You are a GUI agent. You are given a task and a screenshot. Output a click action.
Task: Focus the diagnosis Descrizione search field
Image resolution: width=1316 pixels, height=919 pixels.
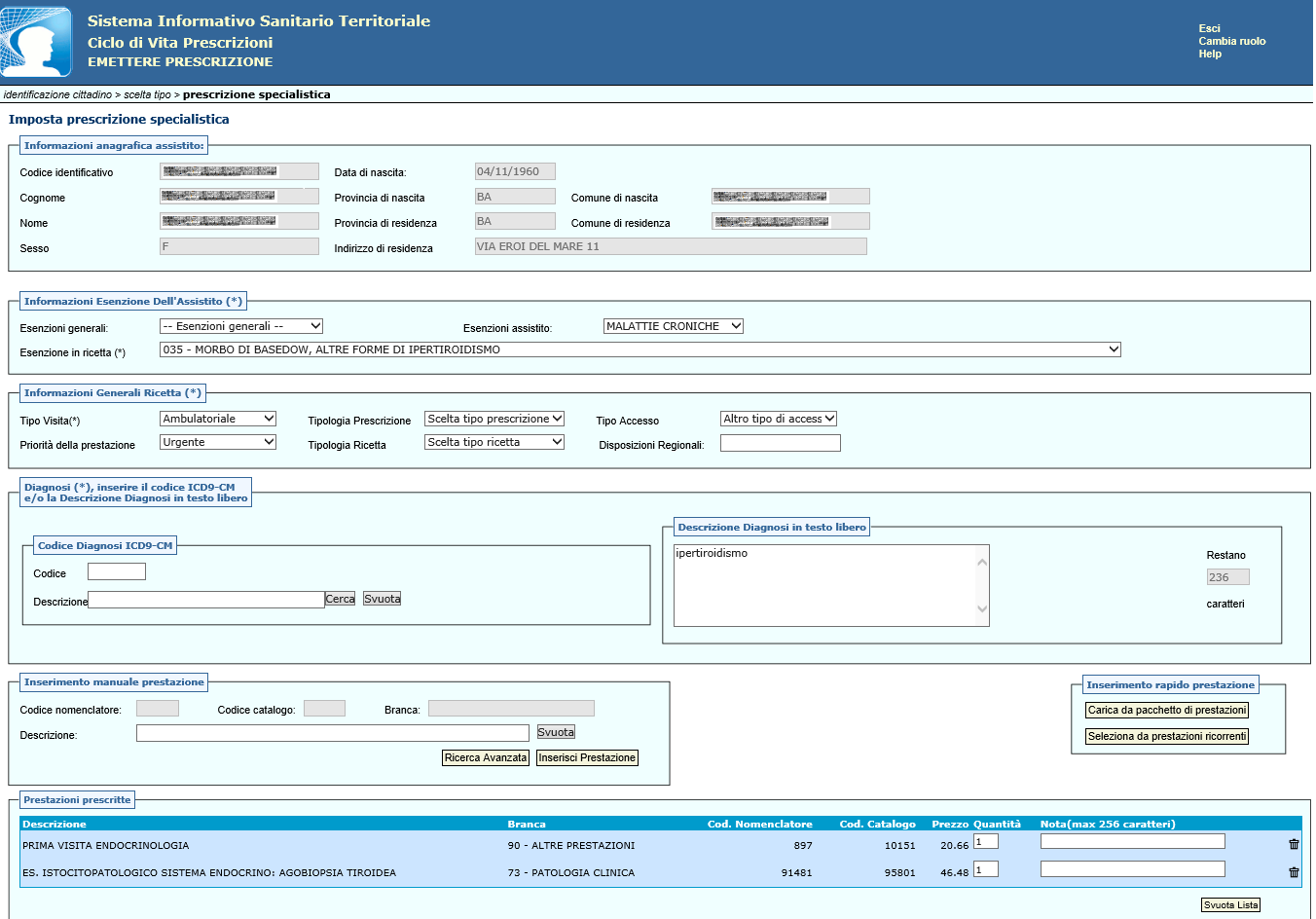pos(206,600)
